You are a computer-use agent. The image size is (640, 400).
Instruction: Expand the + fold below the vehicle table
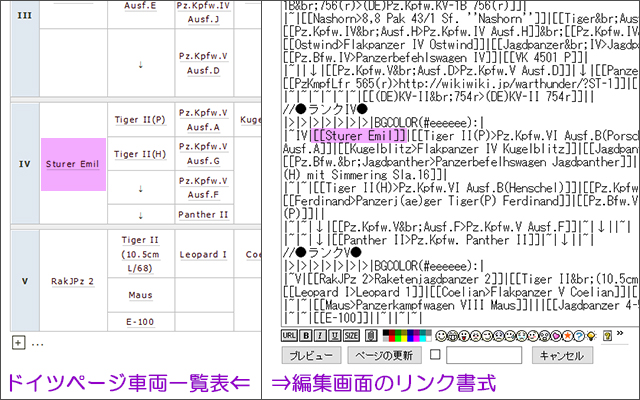pyautogui.click(x=18, y=343)
